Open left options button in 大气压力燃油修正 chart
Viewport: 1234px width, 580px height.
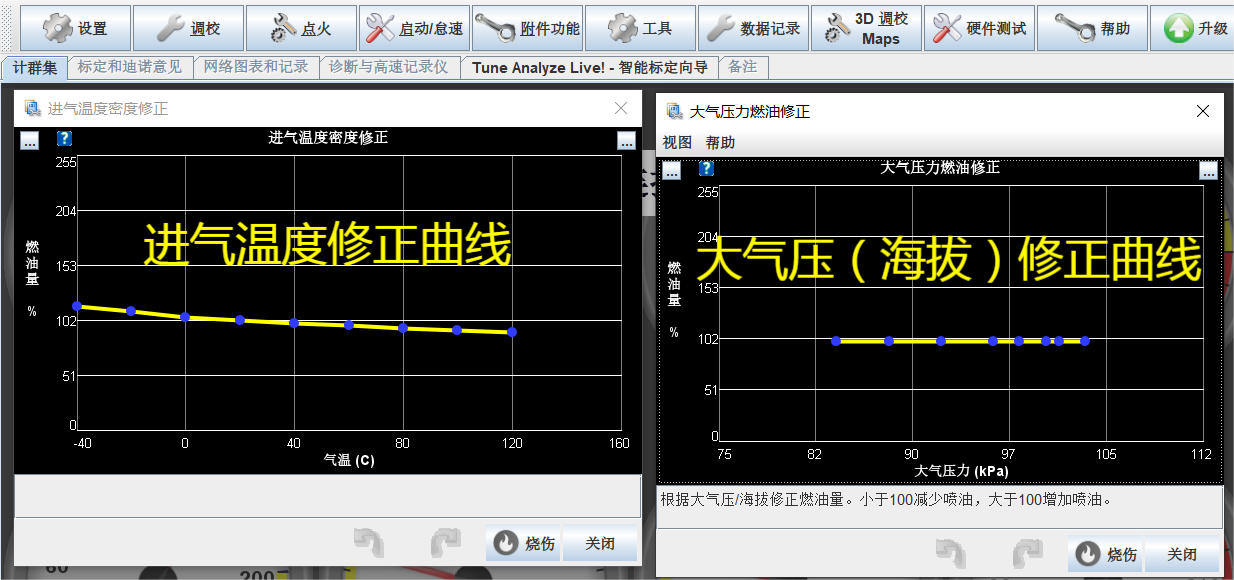pyautogui.click(x=671, y=170)
